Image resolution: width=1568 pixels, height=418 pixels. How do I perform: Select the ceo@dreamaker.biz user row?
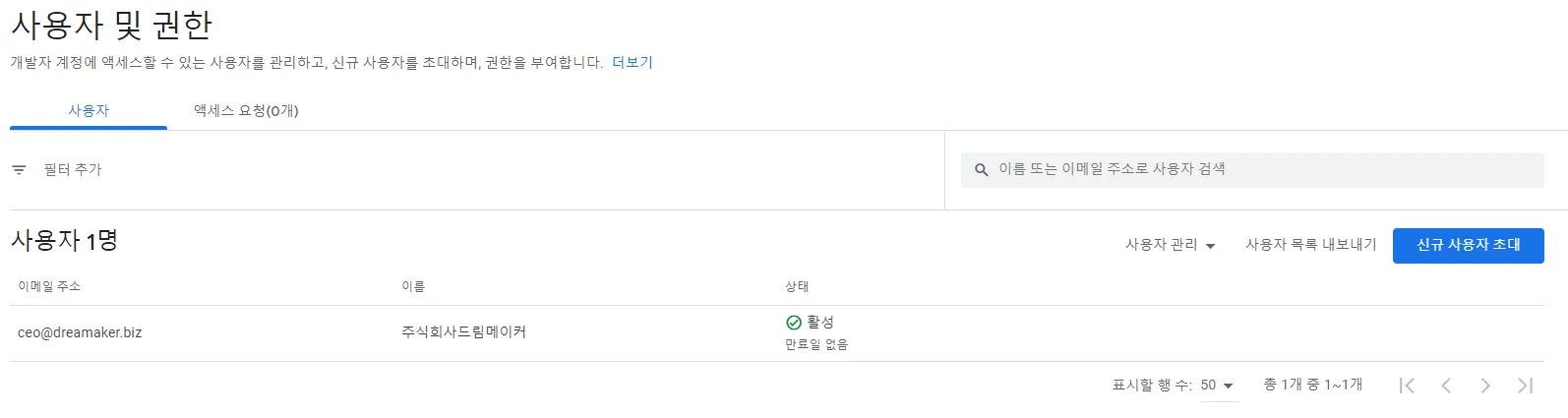(x=80, y=332)
